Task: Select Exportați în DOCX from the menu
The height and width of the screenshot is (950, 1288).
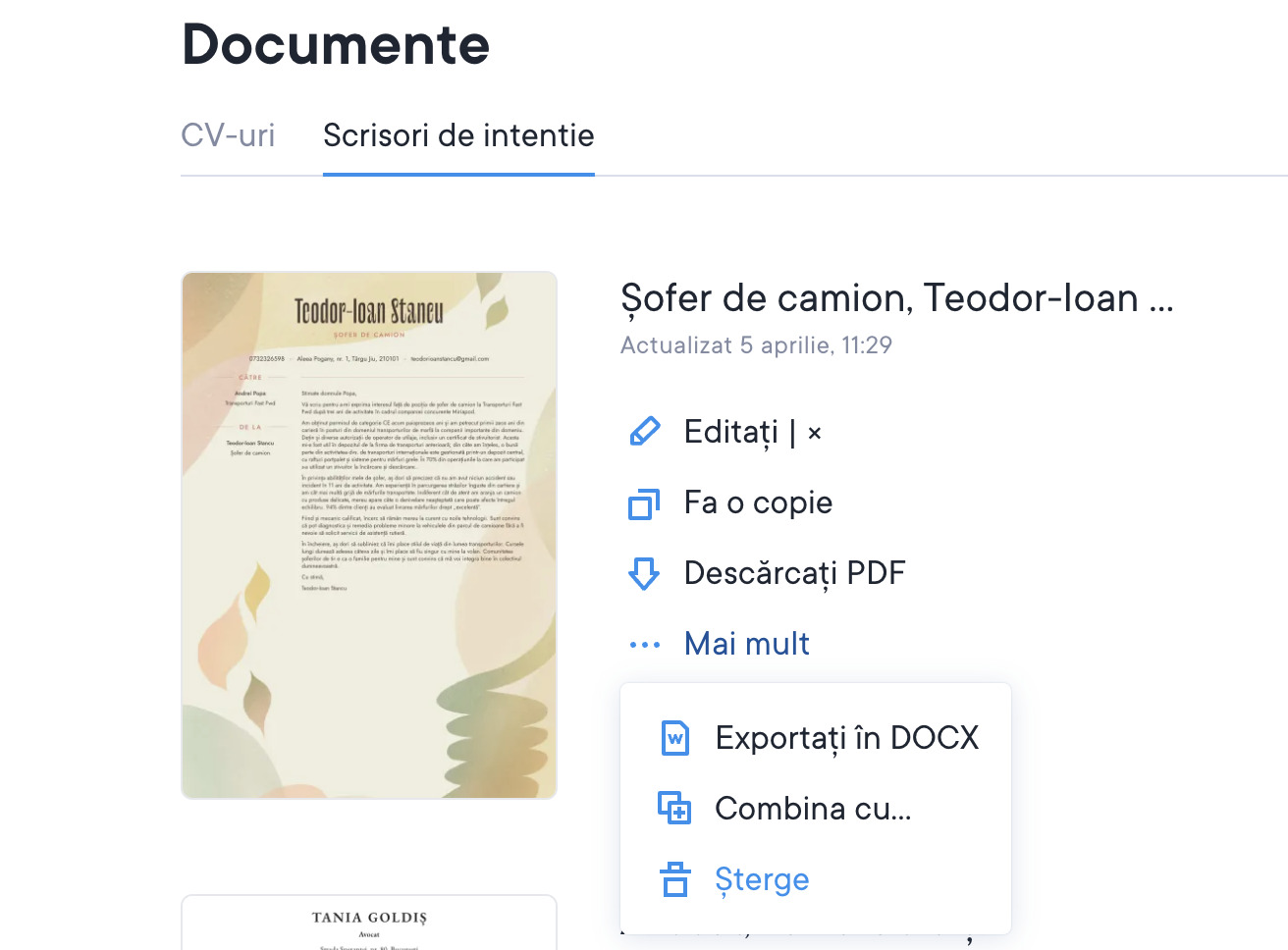Action: (846, 738)
